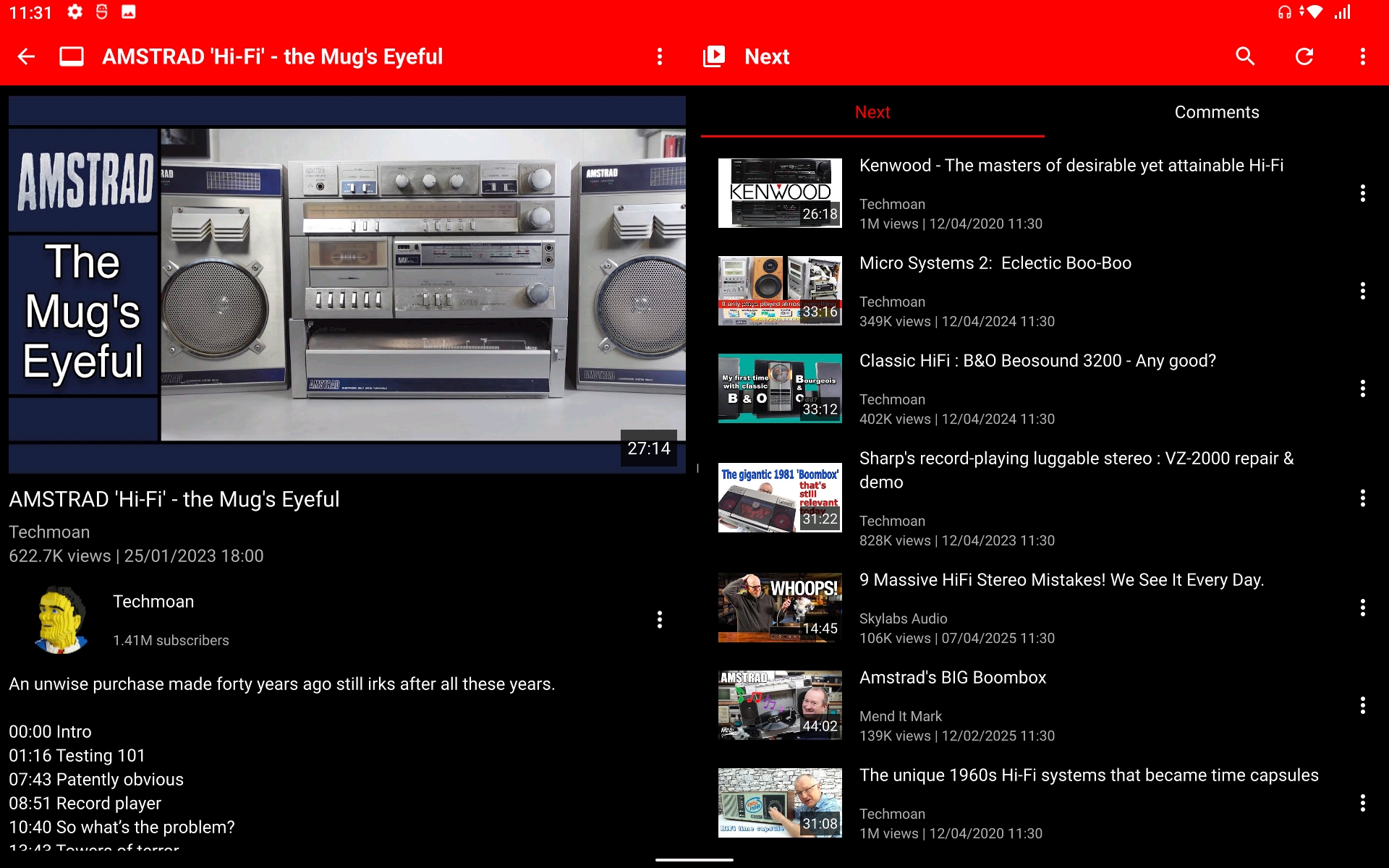
Task: Switch to the Comments tab
Action: (x=1217, y=112)
